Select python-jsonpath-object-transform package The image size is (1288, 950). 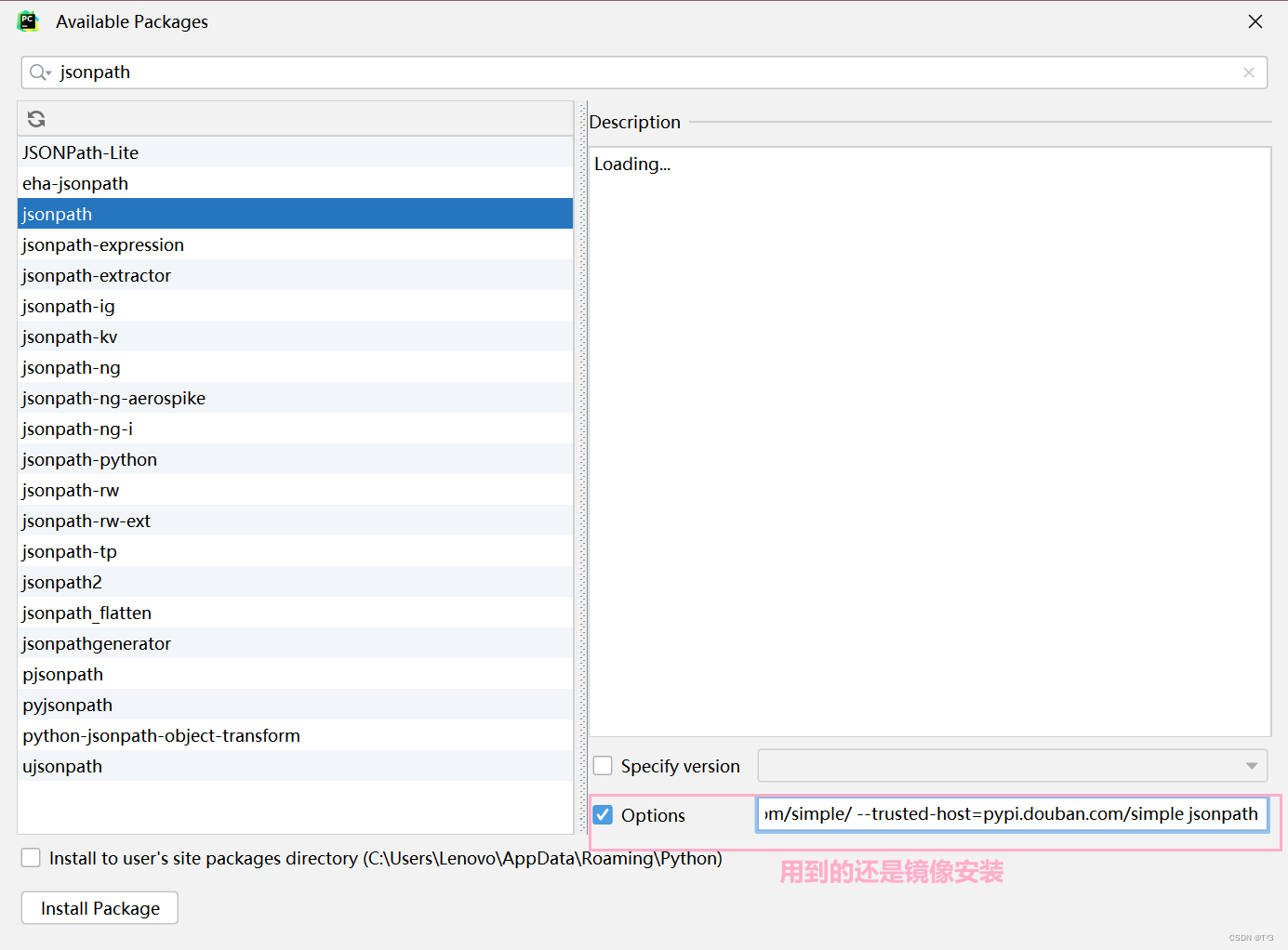(296, 735)
